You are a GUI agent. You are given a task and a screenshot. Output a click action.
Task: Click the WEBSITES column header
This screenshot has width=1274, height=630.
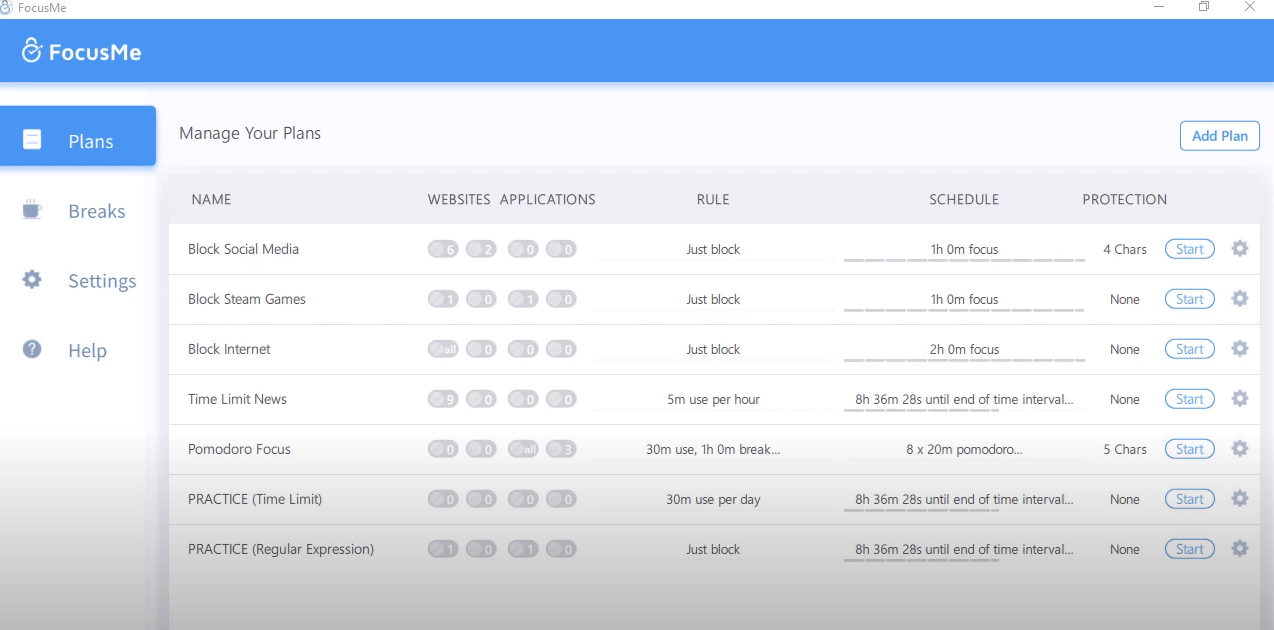(459, 199)
